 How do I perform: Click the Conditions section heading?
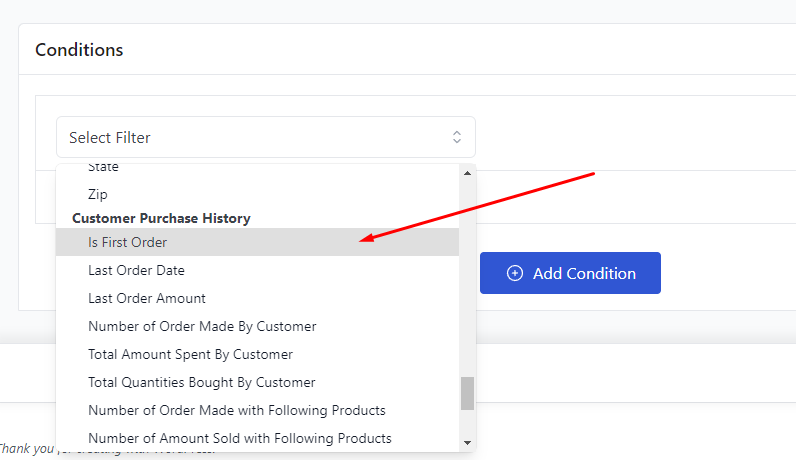coord(79,50)
